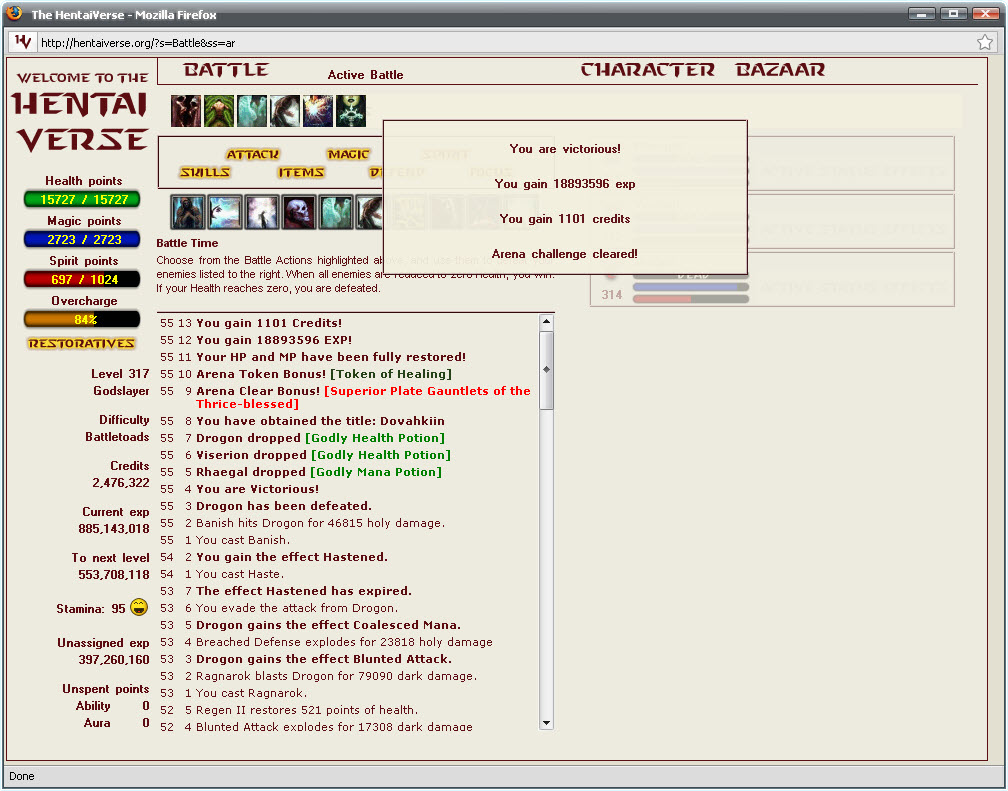Viewport: 1008px width, 791px height.
Task: Click the Credits value 2,476,322
Action: click(121, 482)
